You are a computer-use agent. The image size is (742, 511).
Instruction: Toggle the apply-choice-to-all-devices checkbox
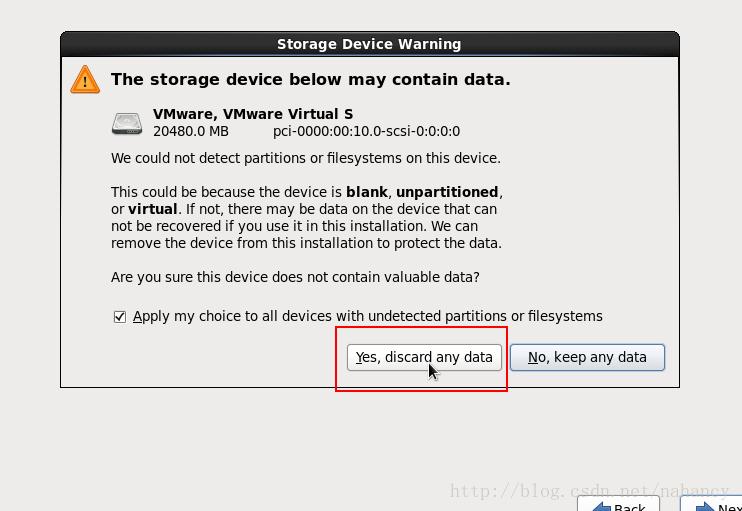point(120,317)
